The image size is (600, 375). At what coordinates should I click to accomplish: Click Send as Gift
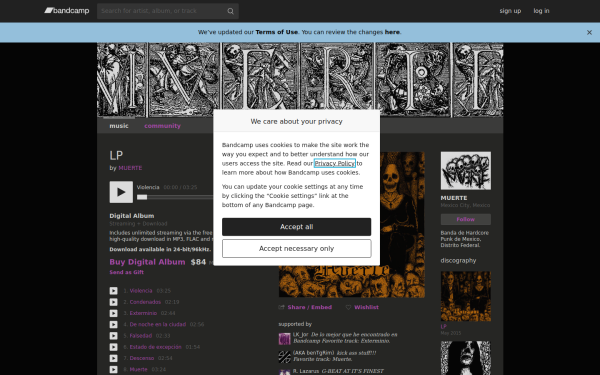pyautogui.click(x=126, y=272)
